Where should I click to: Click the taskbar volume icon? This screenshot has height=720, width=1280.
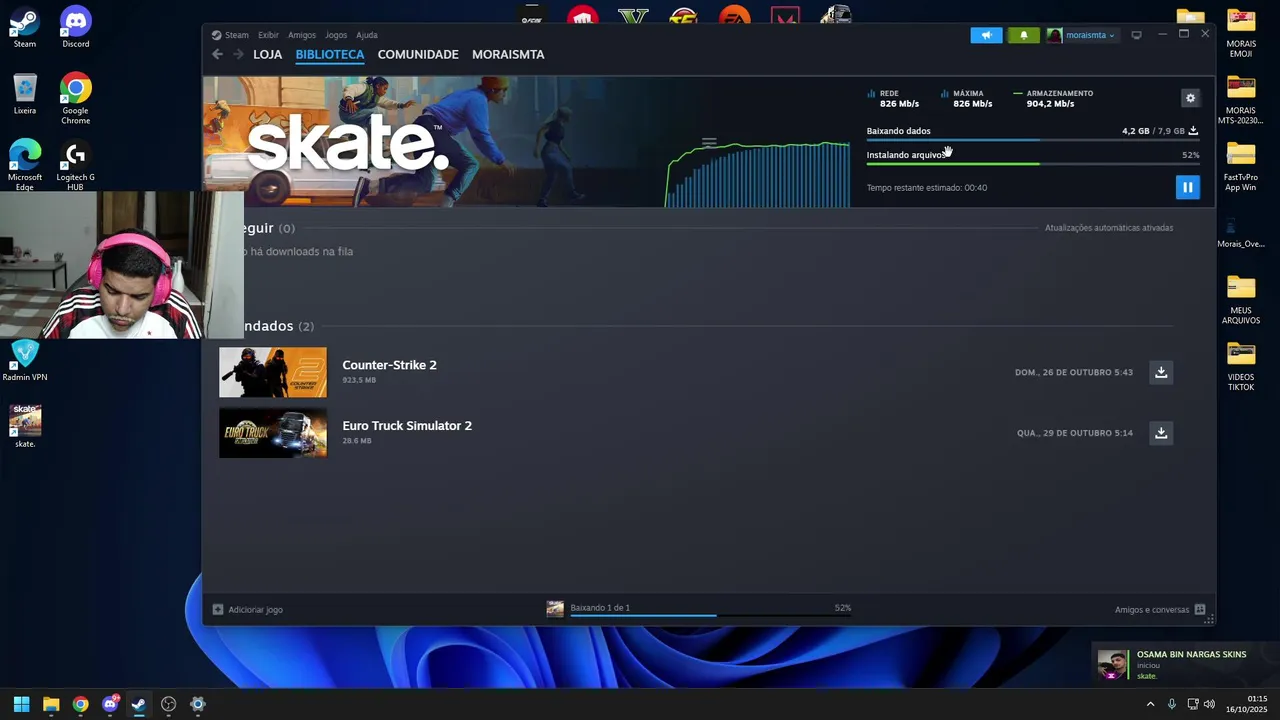1210,704
